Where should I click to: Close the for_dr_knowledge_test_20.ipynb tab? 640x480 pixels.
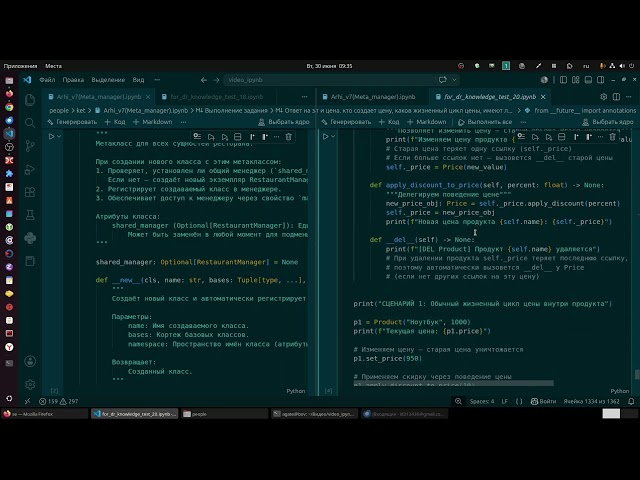pyautogui.click(x=543, y=97)
